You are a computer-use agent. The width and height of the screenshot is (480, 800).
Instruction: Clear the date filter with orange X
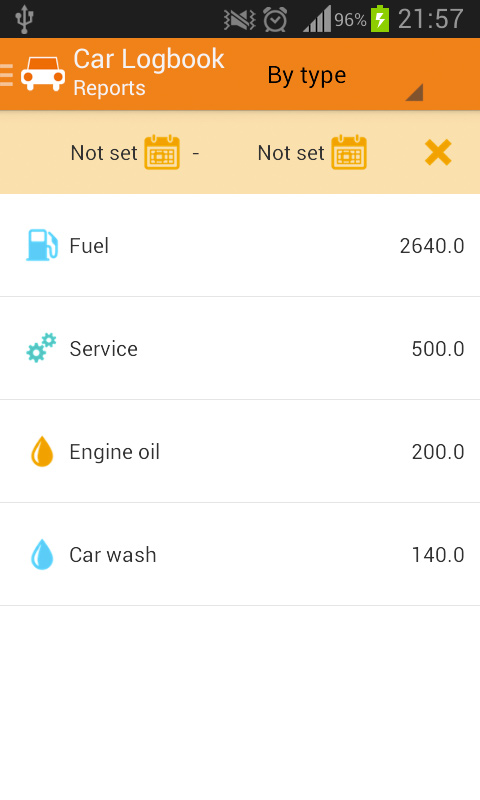tap(438, 153)
